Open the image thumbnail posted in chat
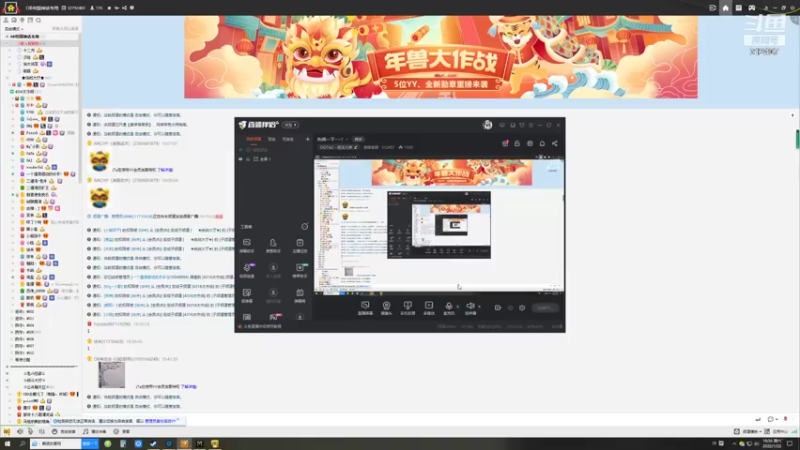Viewport: 800px width, 450px height. 111,375
